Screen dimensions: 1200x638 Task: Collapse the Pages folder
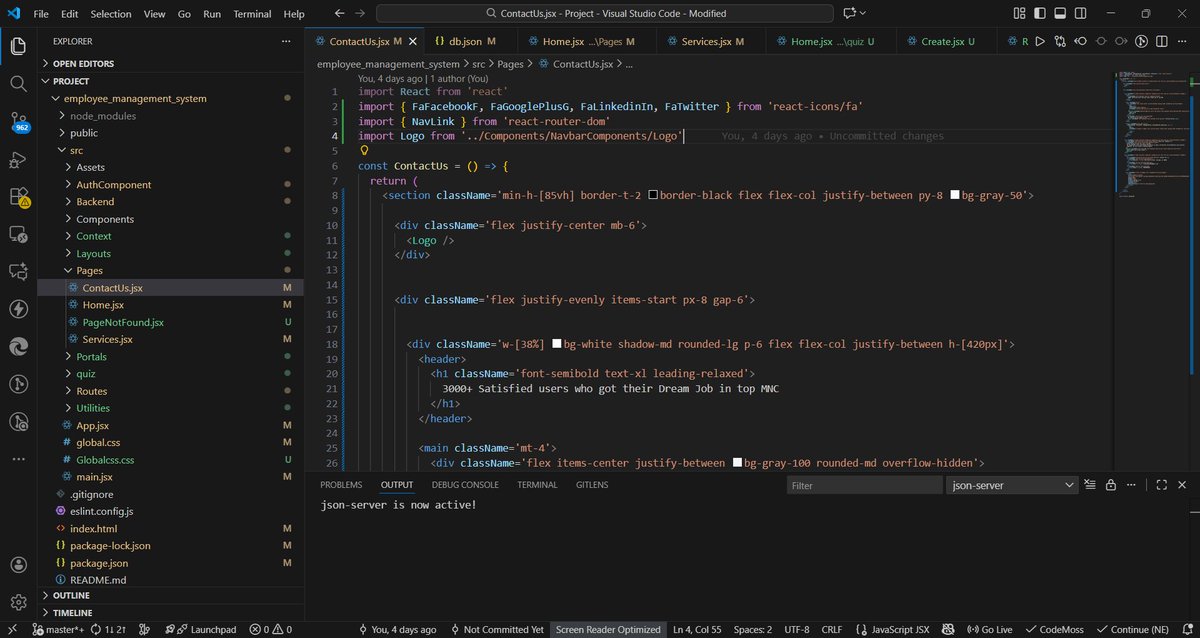click(x=170, y=270)
